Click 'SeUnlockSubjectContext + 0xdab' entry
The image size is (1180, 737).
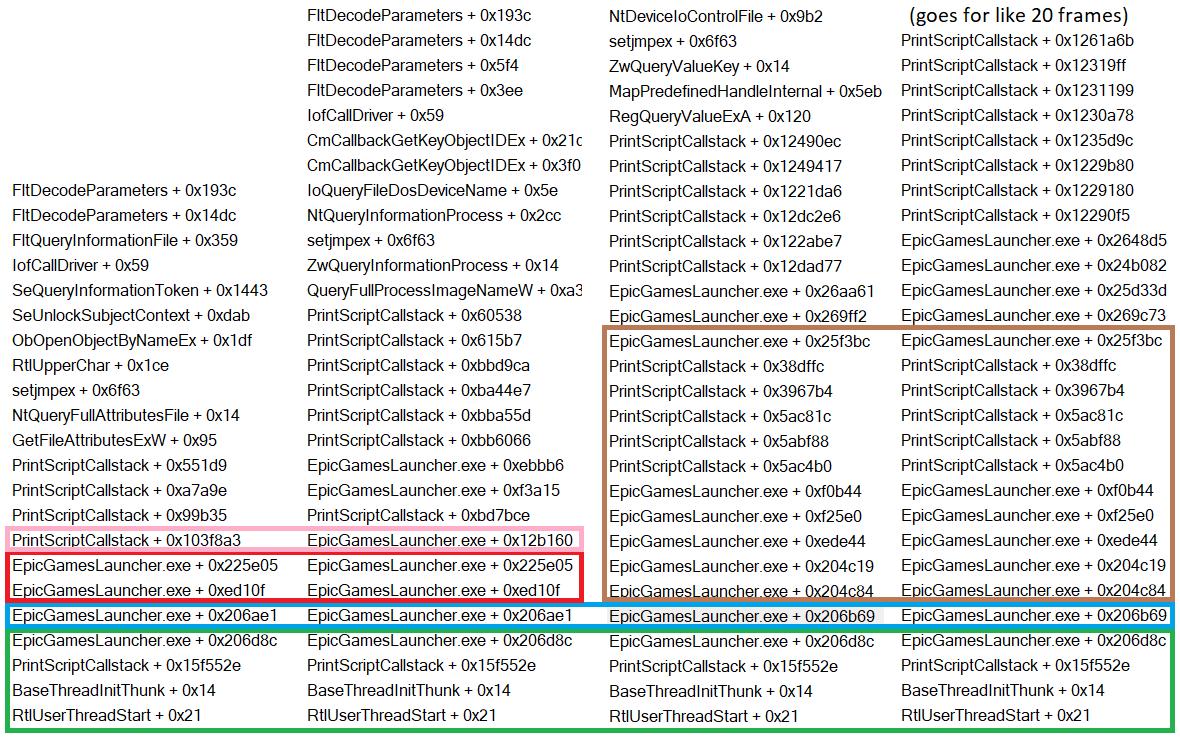pos(131,315)
